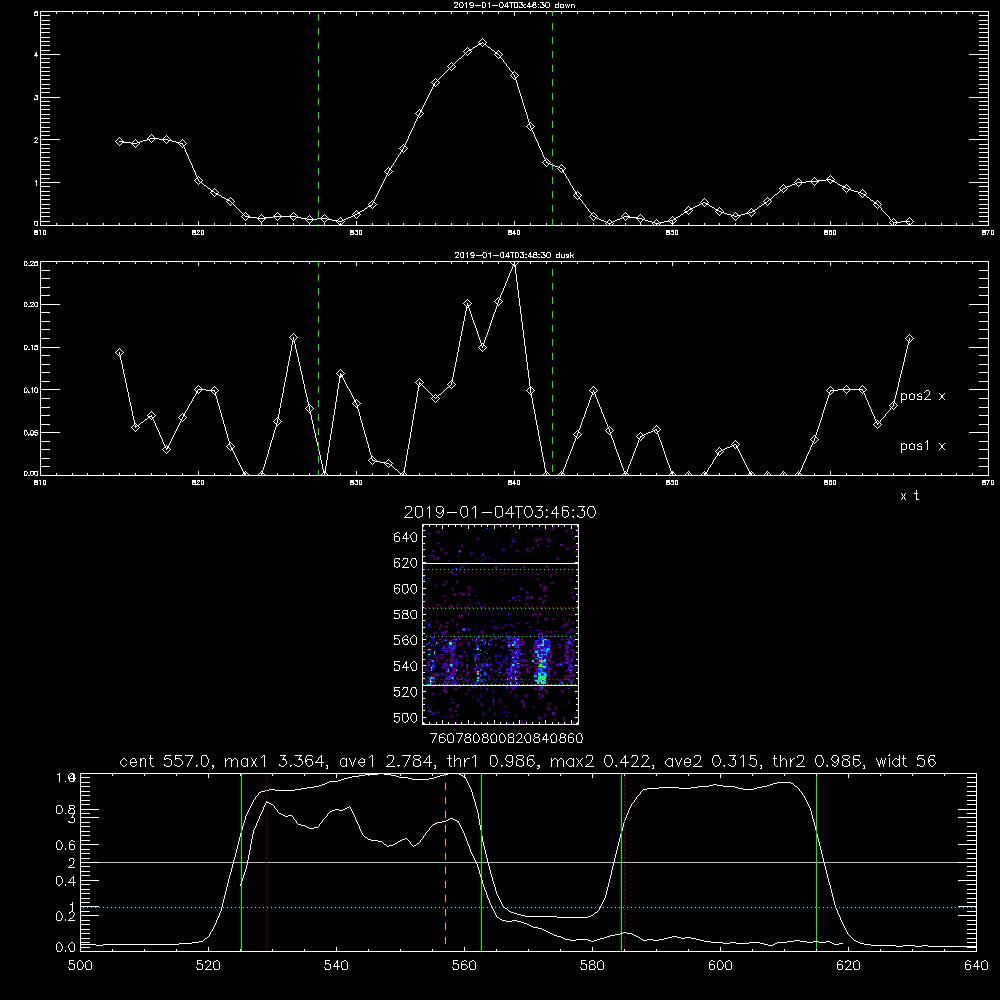This screenshot has width=1000, height=1000.
Task: Click the 640 y-axis label beside spectrogram
Action: pos(406,537)
